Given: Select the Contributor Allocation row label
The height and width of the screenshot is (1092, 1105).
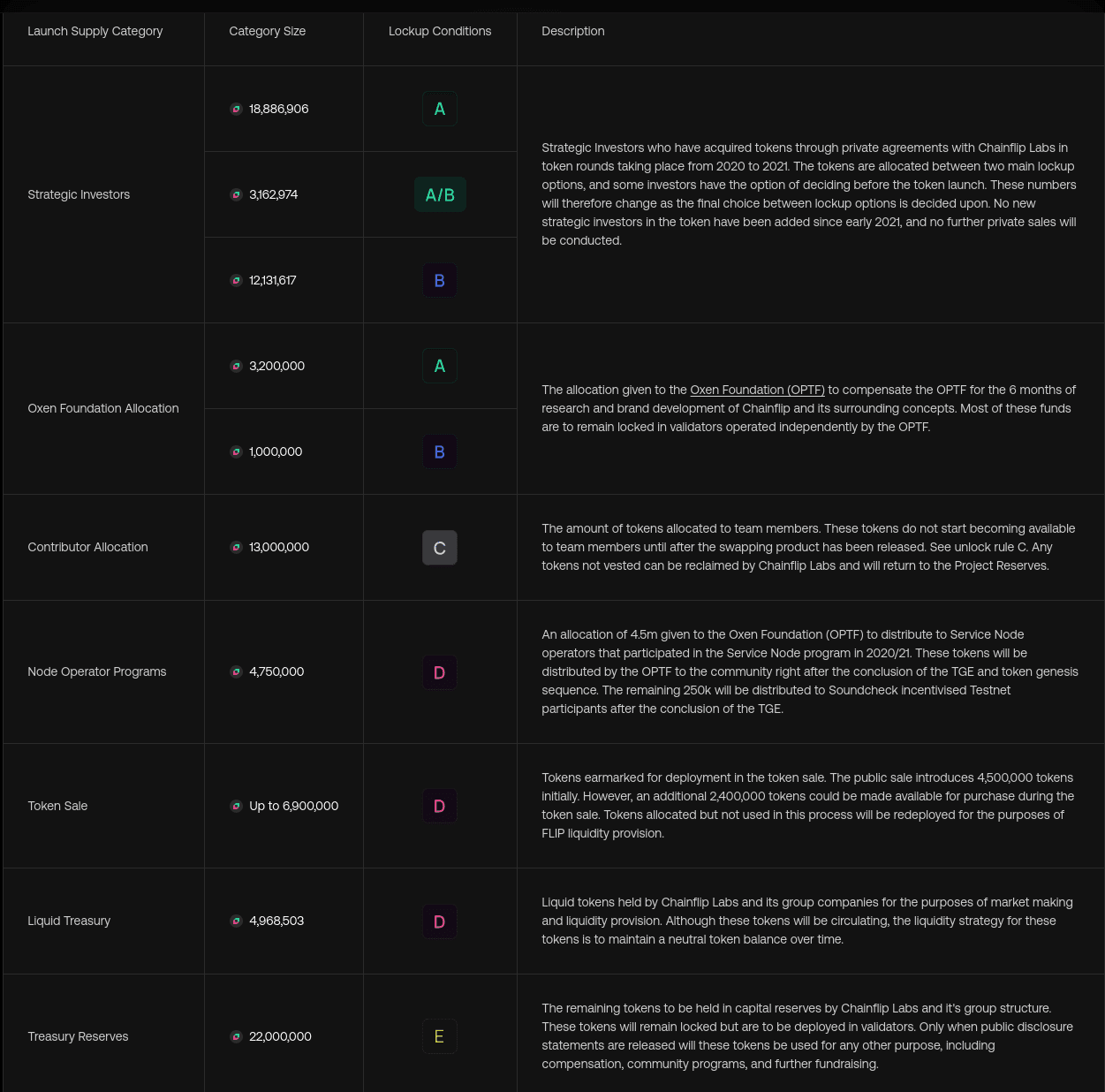Looking at the screenshot, I should (87, 547).
